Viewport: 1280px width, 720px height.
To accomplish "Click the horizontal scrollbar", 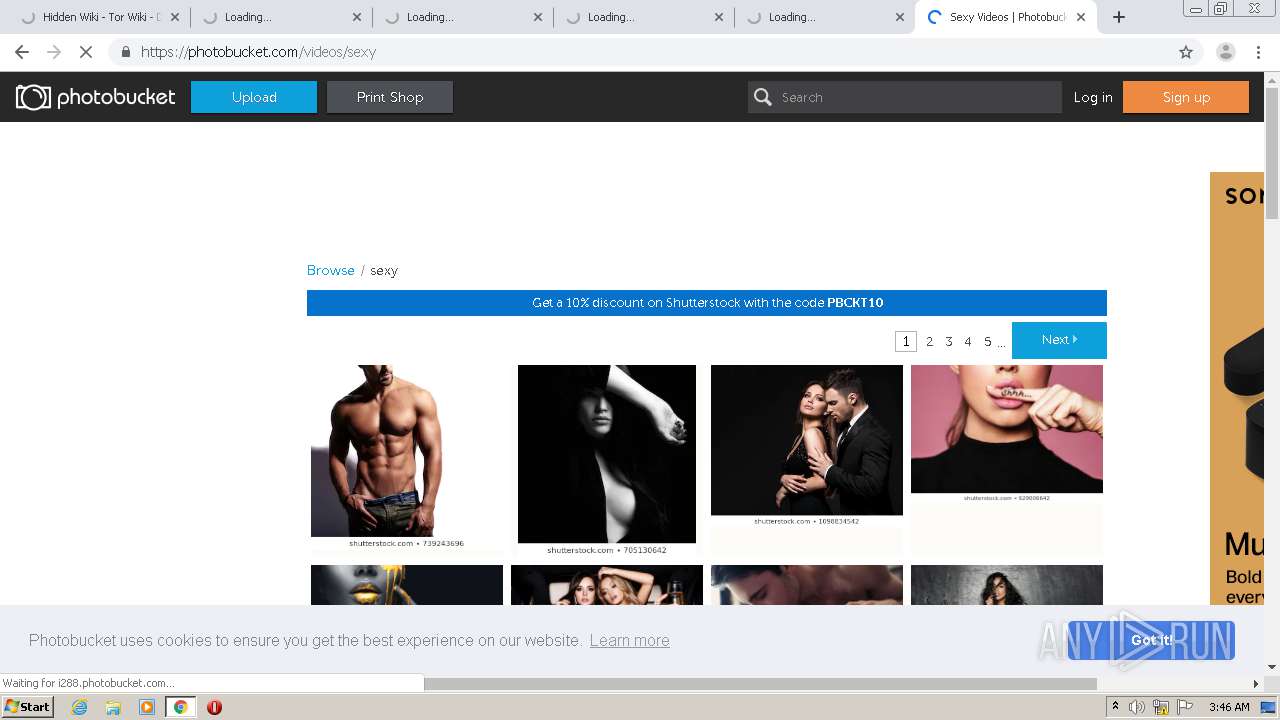I will [760, 684].
